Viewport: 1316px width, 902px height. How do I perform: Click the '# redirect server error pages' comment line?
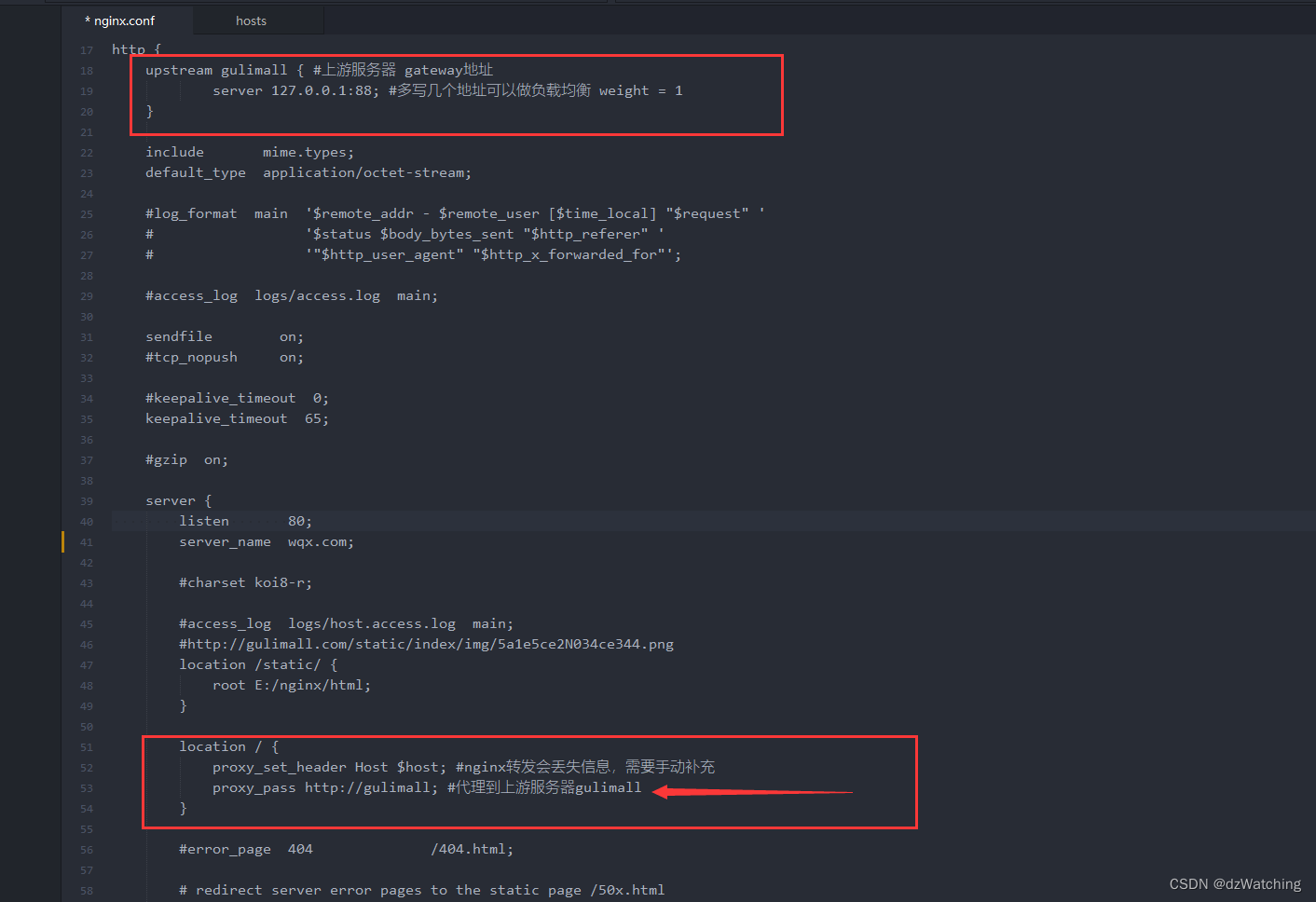pyautogui.click(x=422, y=890)
